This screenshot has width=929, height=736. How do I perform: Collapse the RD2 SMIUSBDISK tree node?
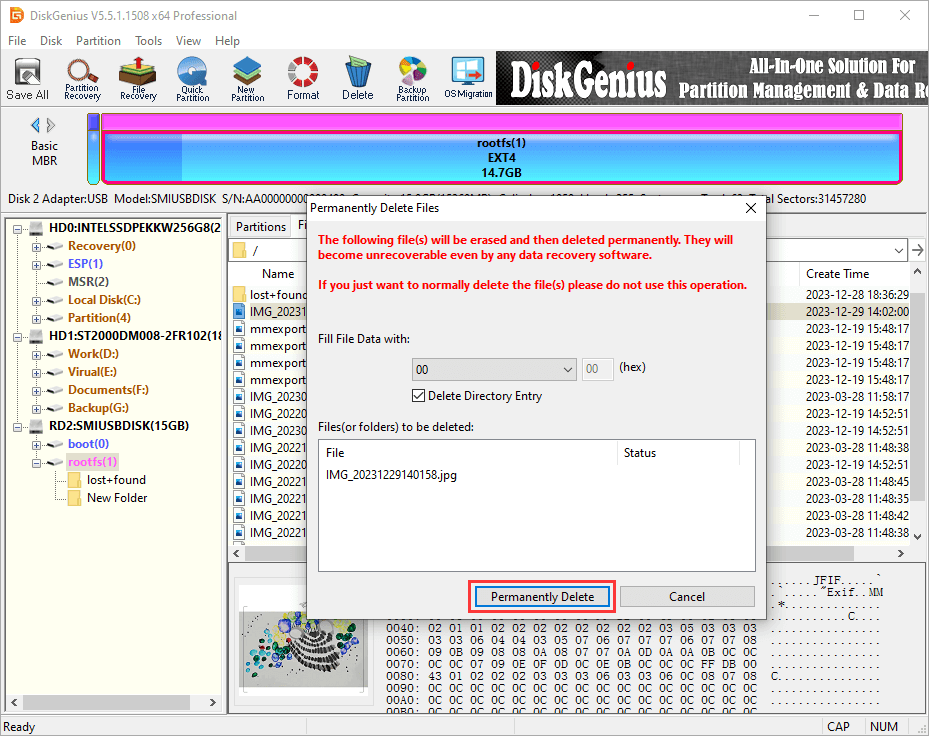coord(17,427)
